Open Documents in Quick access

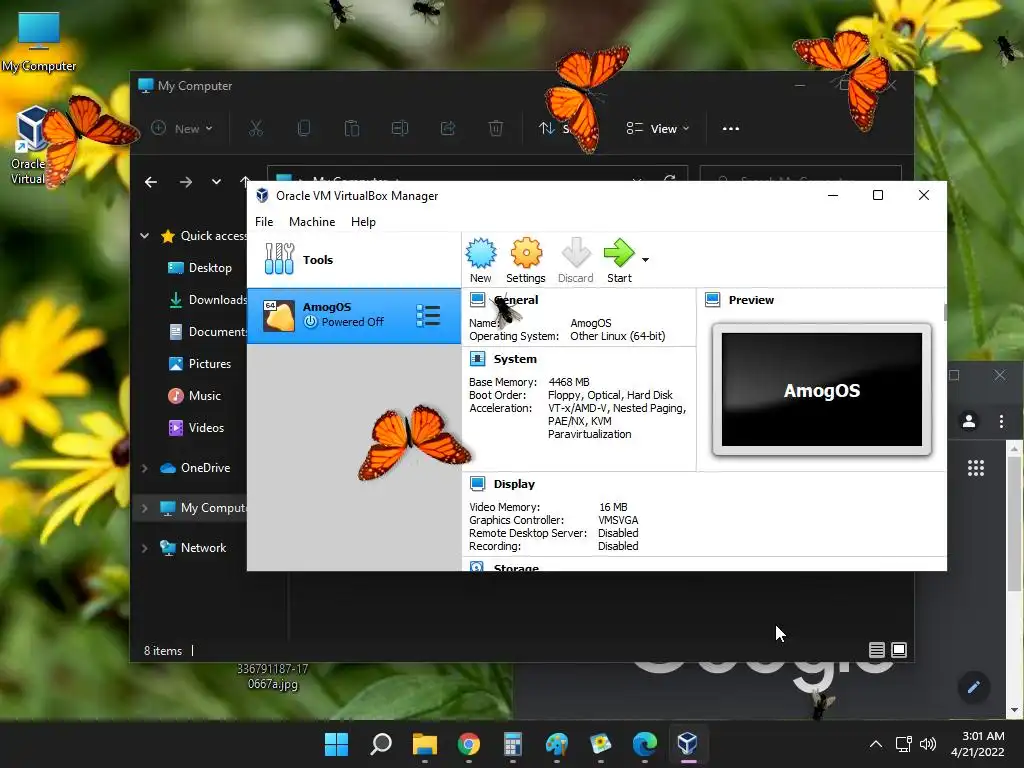(208, 332)
